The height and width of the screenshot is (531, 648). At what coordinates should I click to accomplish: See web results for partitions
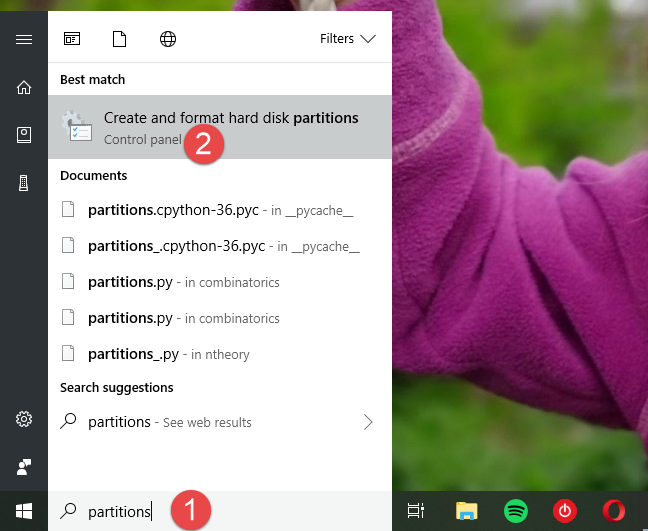pyautogui.click(x=220, y=422)
